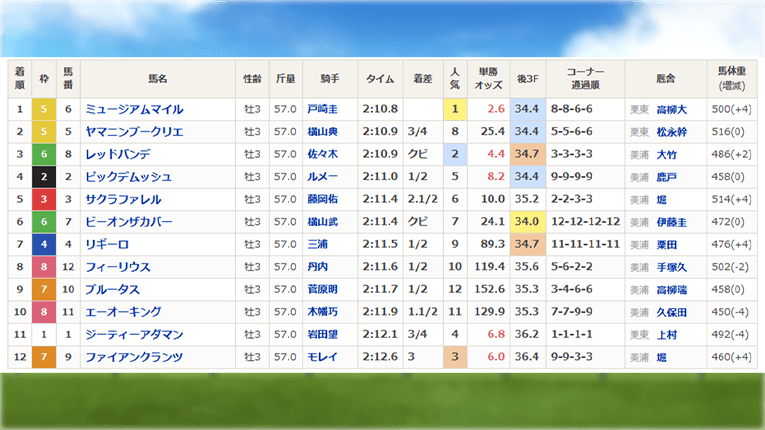Click the 厩舎 column header

[x=665, y=79]
